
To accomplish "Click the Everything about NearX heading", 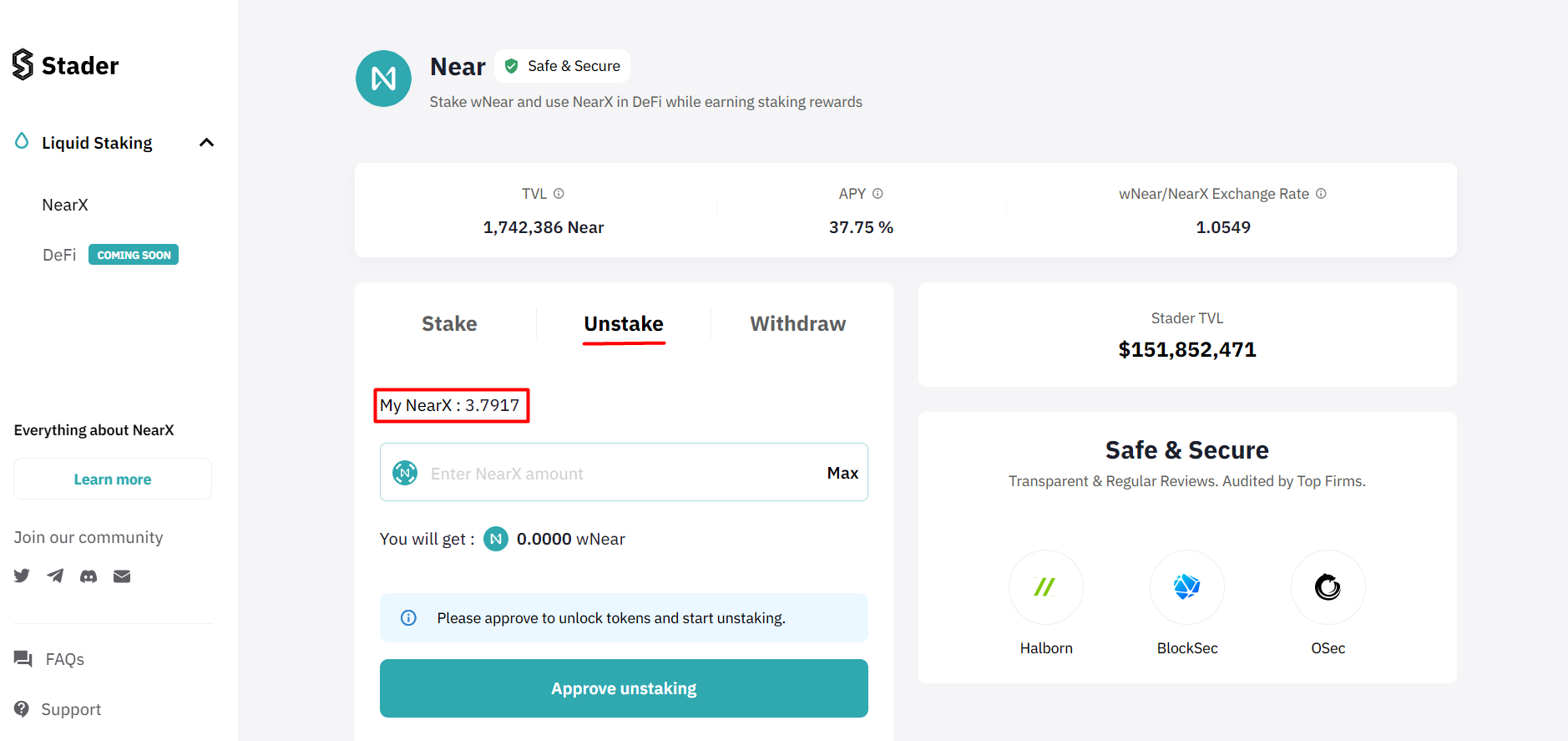I will click(94, 430).
